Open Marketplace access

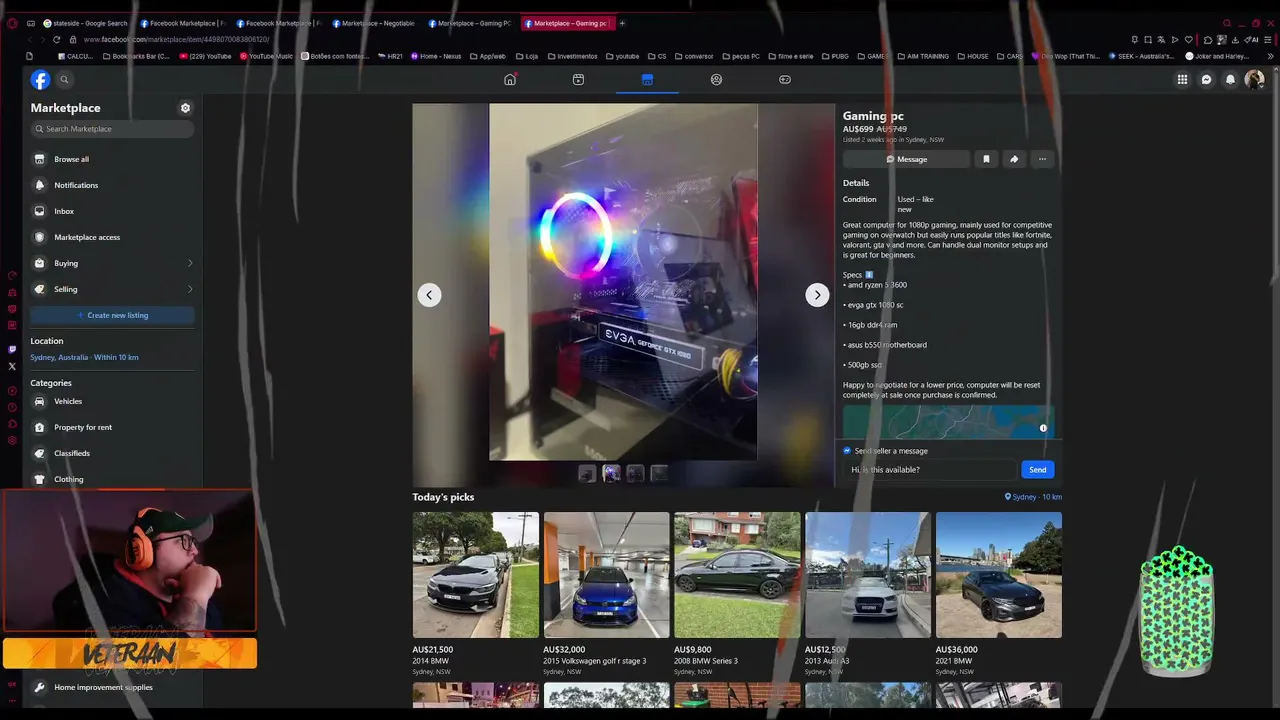pos(112,237)
